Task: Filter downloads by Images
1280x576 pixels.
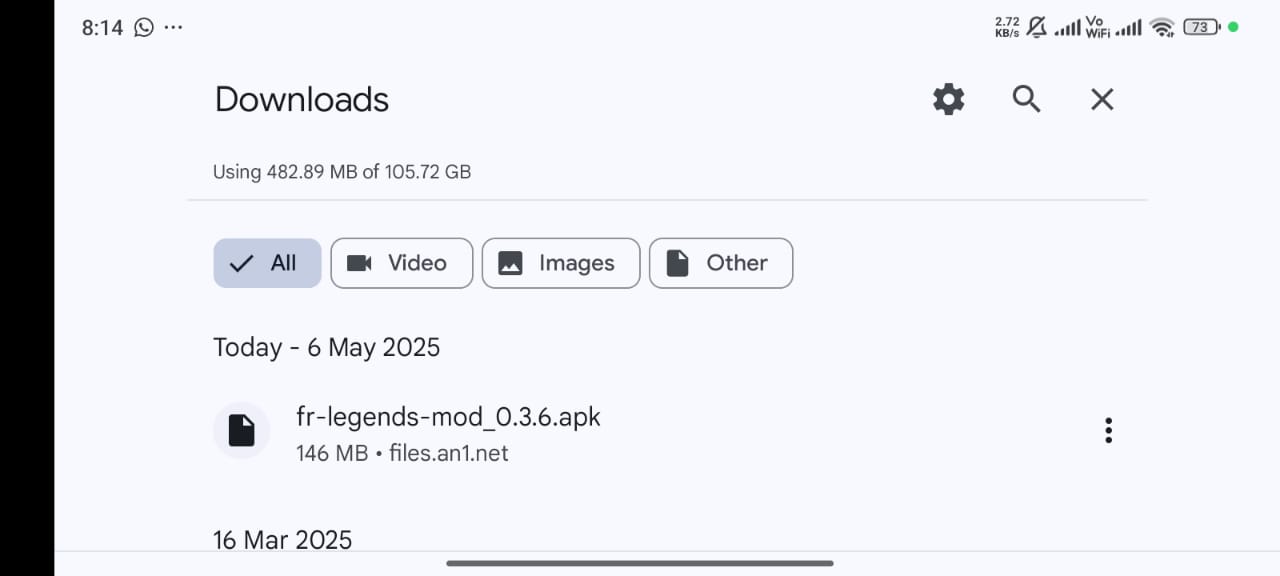Action: click(x=561, y=263)
